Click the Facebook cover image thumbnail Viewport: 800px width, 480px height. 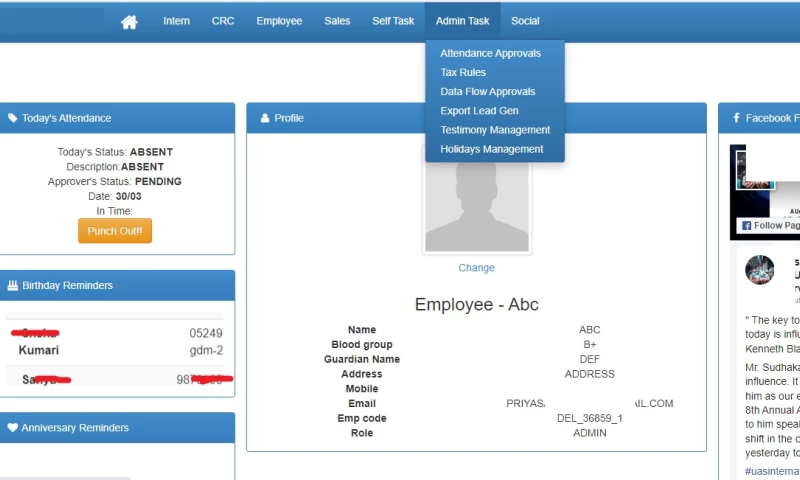[x=755, y=171]
